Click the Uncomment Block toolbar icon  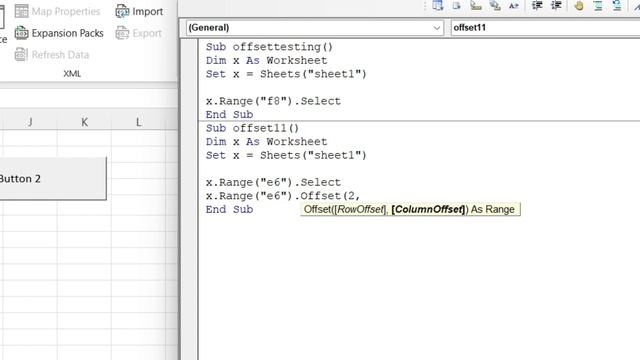point(617,5)
